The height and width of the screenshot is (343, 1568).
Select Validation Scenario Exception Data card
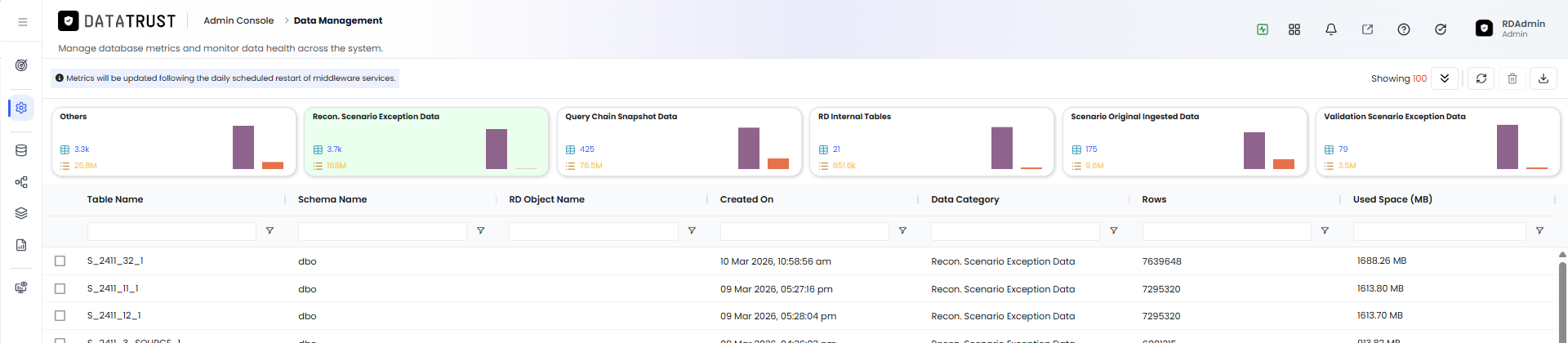1437,141
